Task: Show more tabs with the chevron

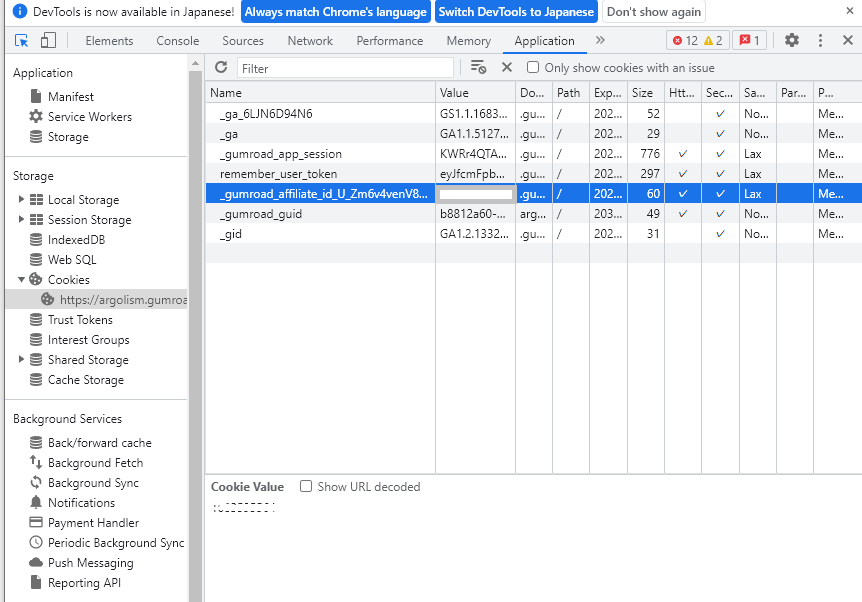Action: [x=600, y=41]
